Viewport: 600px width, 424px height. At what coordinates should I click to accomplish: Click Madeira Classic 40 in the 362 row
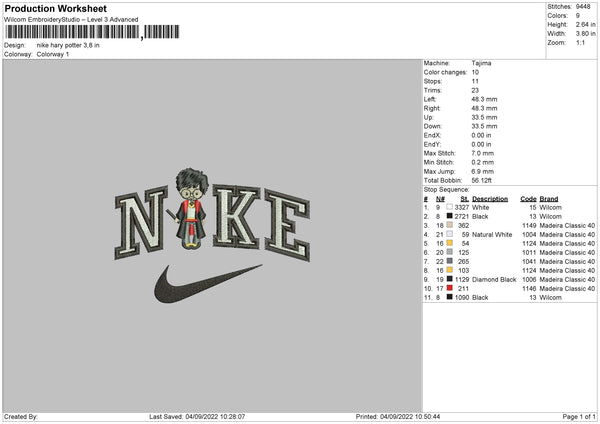click(567, 225)
